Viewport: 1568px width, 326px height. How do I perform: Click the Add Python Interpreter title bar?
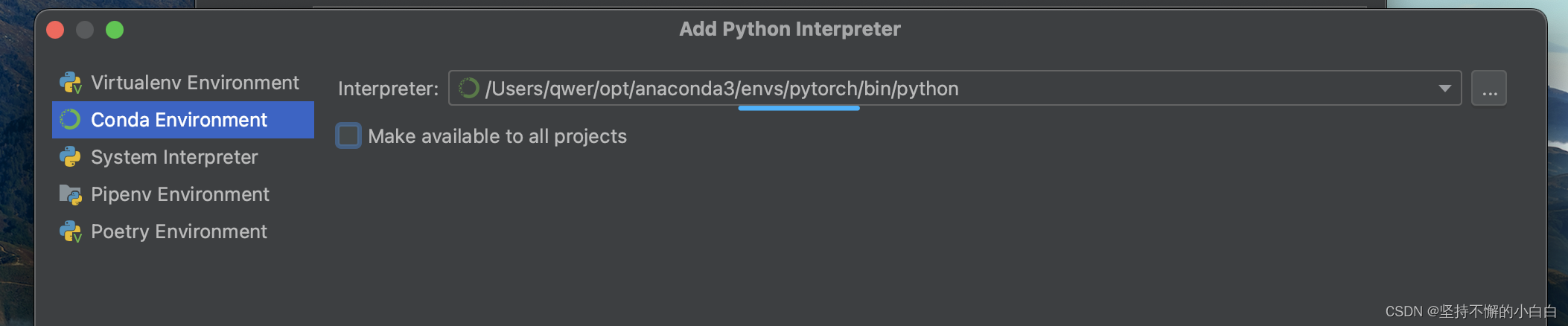[x=790, y=29]
